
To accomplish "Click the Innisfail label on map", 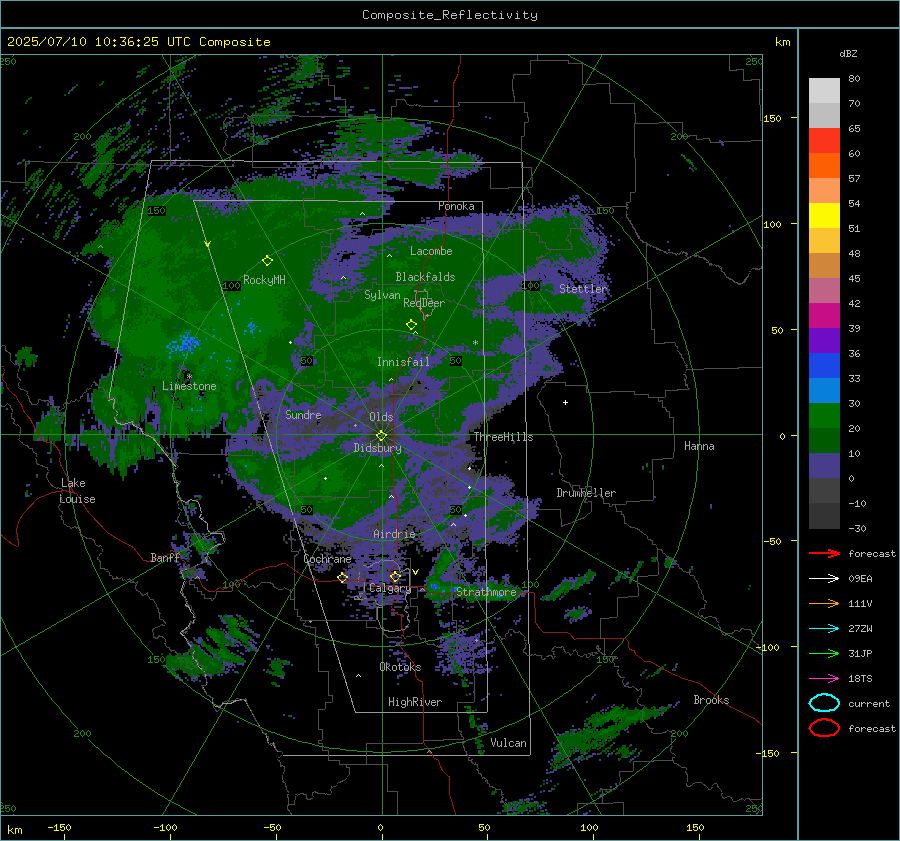I will pos(403,362).
